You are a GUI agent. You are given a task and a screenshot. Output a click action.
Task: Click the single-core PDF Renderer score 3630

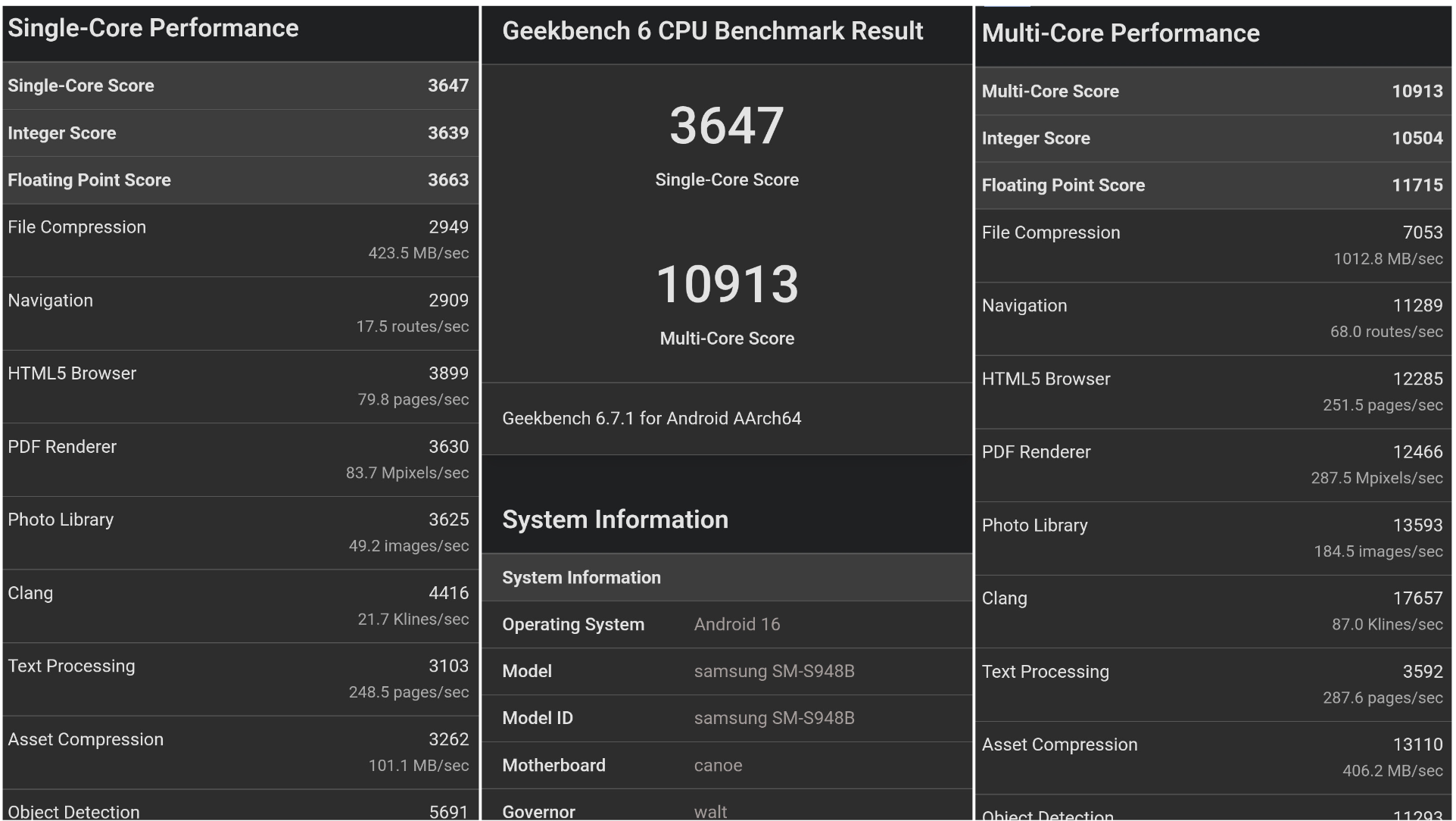click(449, 447)
